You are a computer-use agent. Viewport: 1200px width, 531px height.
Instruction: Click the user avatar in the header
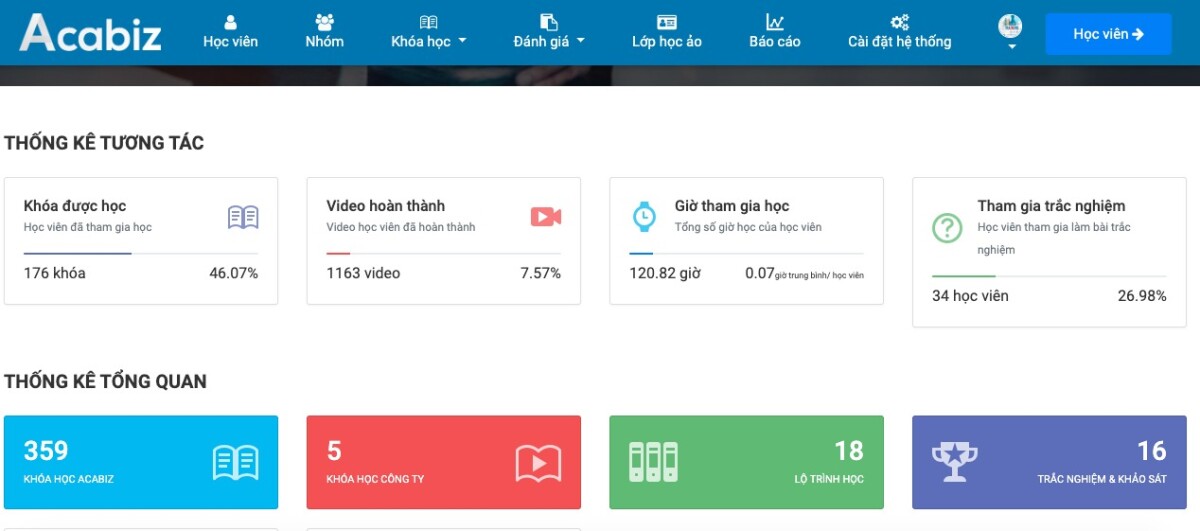tap(1010, 26)
